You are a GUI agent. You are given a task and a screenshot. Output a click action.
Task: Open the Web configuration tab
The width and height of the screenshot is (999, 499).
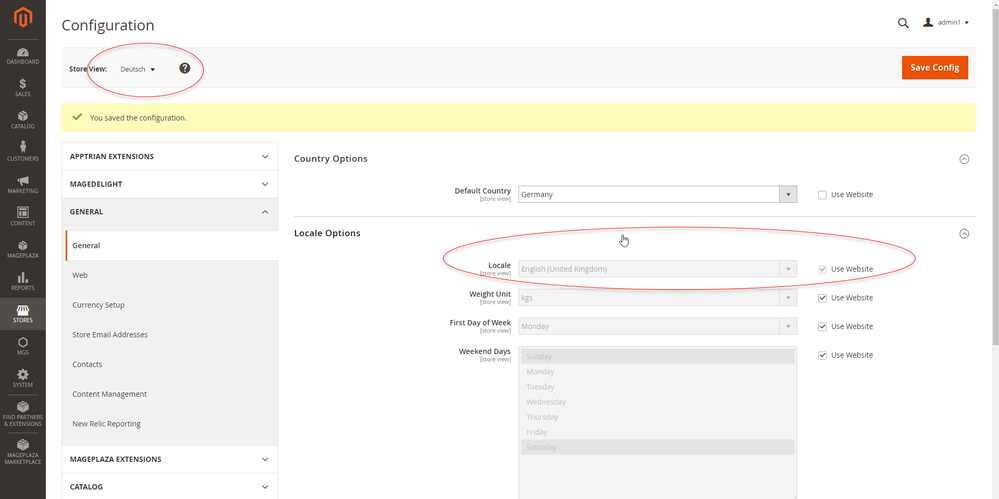(79, 275)
